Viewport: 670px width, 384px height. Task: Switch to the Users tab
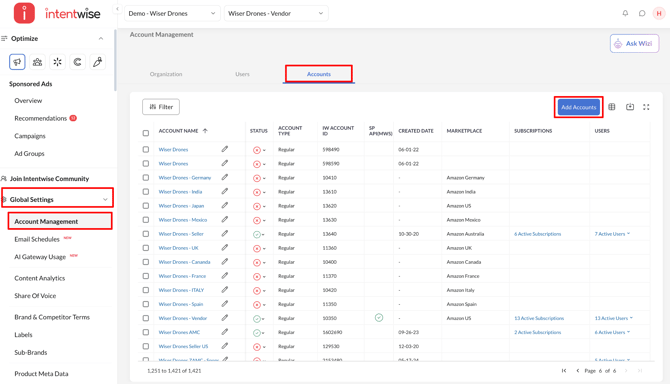[242, 74]
